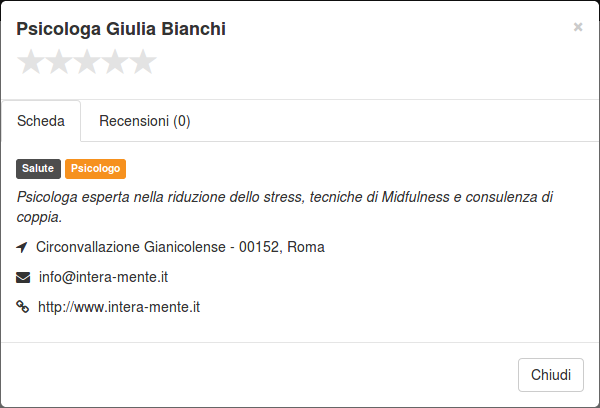Click the Salute category badge
The height and width of the screenshot is (408, 600).
click(38, 169)
